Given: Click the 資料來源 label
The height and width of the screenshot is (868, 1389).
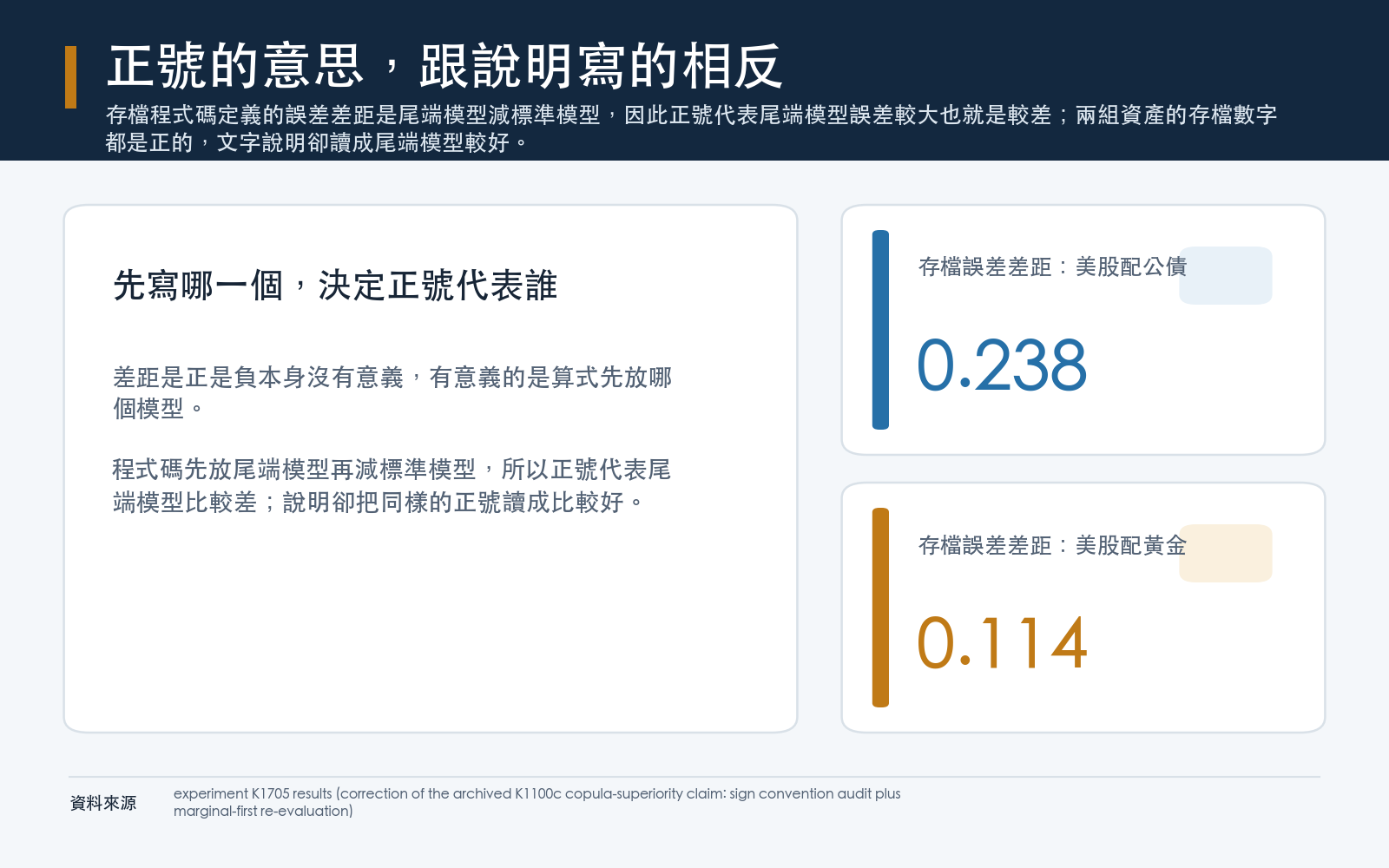Looking at the screenshot, I should (103, 803).
